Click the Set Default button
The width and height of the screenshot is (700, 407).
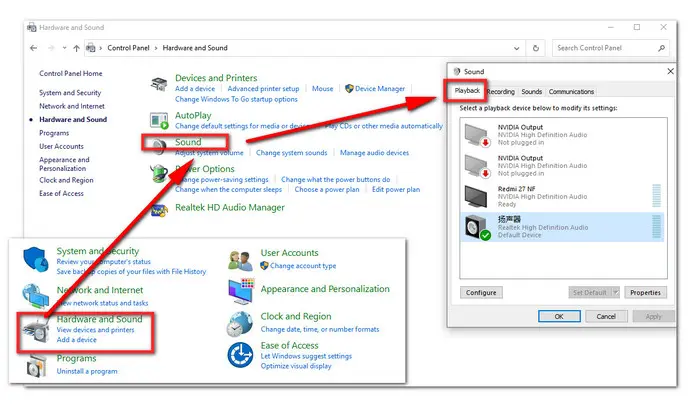click(x=590, y=293)
